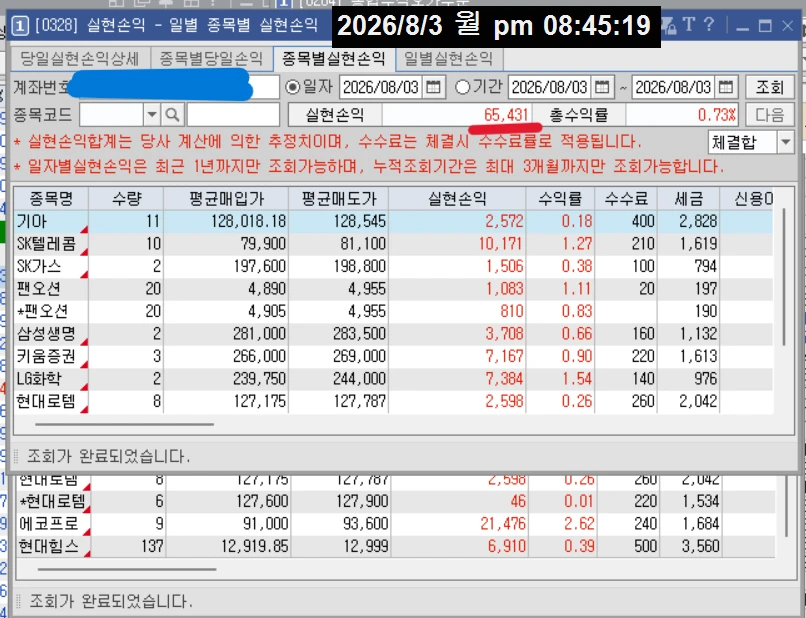Click the 65,431 total realized profit value
The width and height of the screenshot is (806, 618).
click(506, 115)
